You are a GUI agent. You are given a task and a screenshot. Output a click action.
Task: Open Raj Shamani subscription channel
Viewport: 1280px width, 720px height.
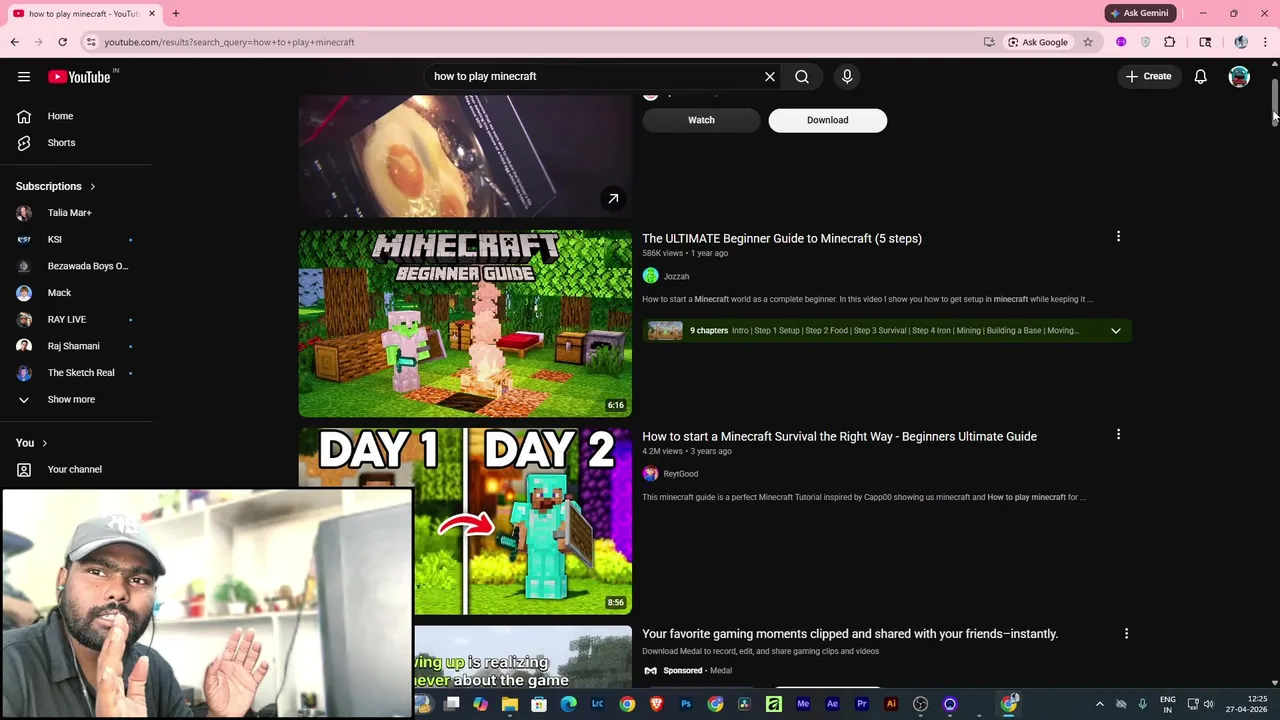[74, 346]
